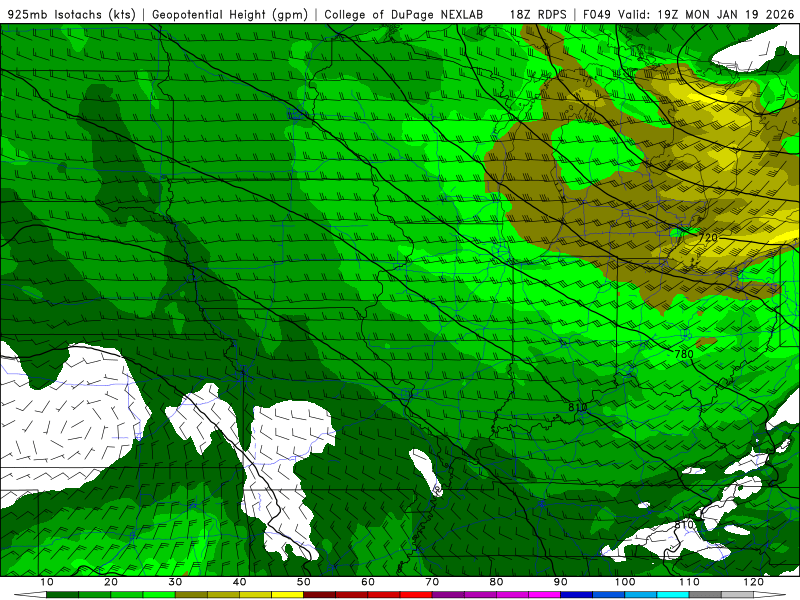The image size is (800, 600).
Task: Select the bright magenta 85-90 kt legend swatch
Action: tap(544, 595)
